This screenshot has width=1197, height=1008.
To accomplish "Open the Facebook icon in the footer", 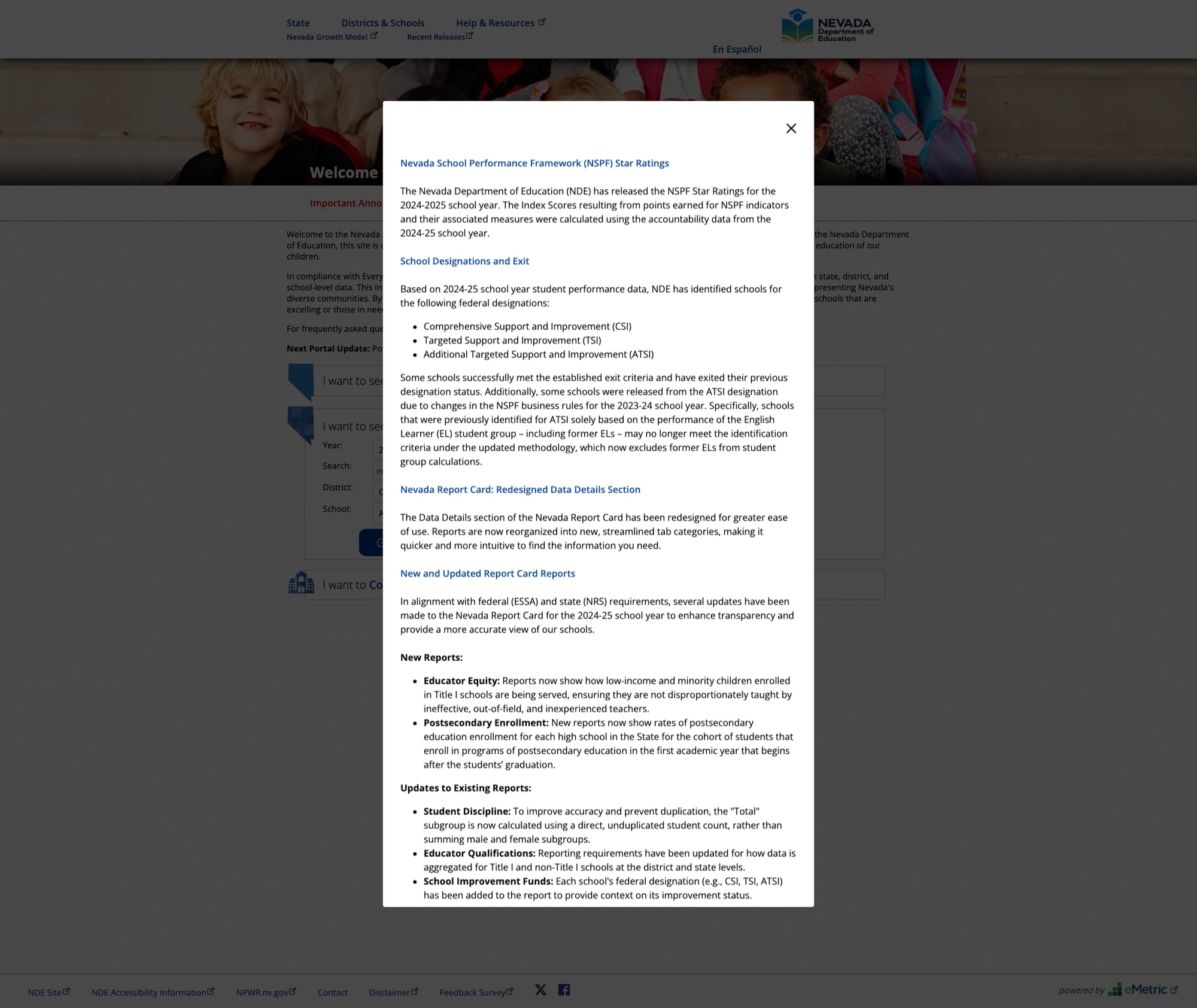I will point(564,990).
